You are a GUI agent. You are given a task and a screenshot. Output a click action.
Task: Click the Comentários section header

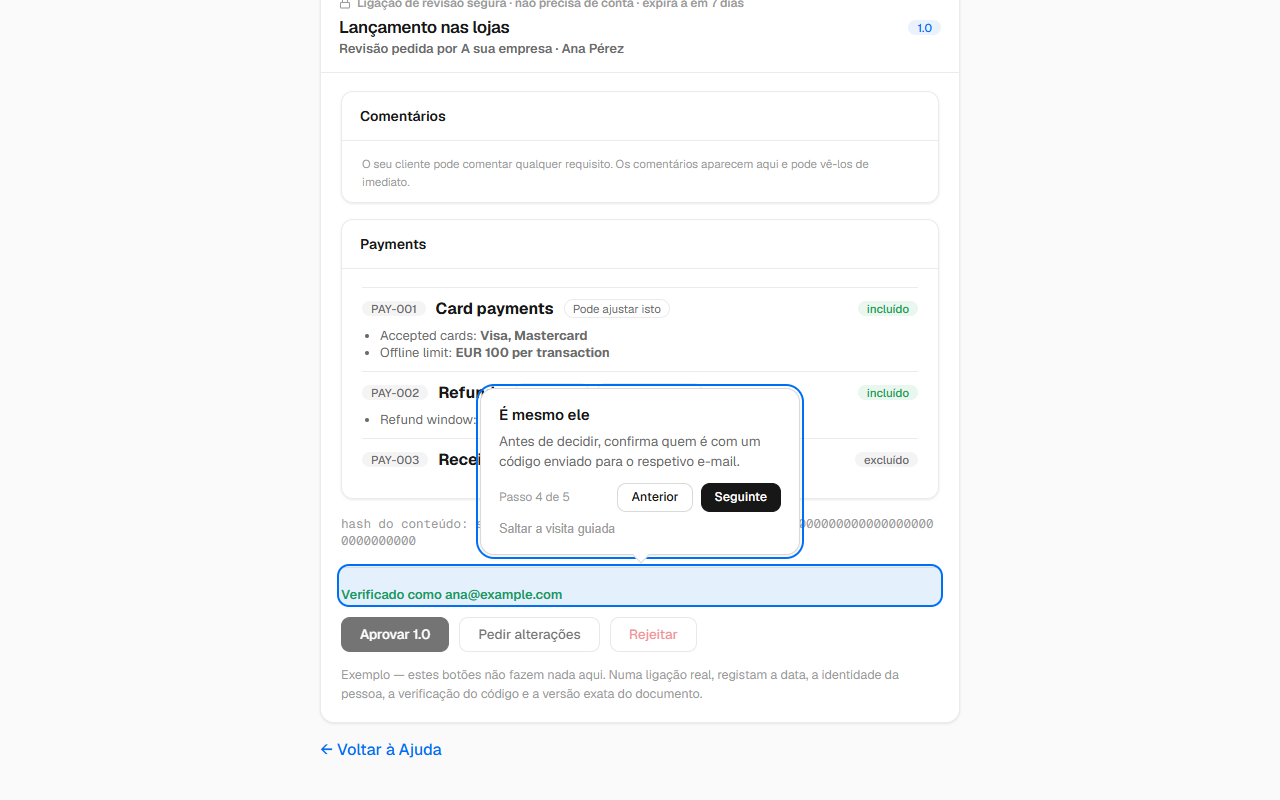403,116
